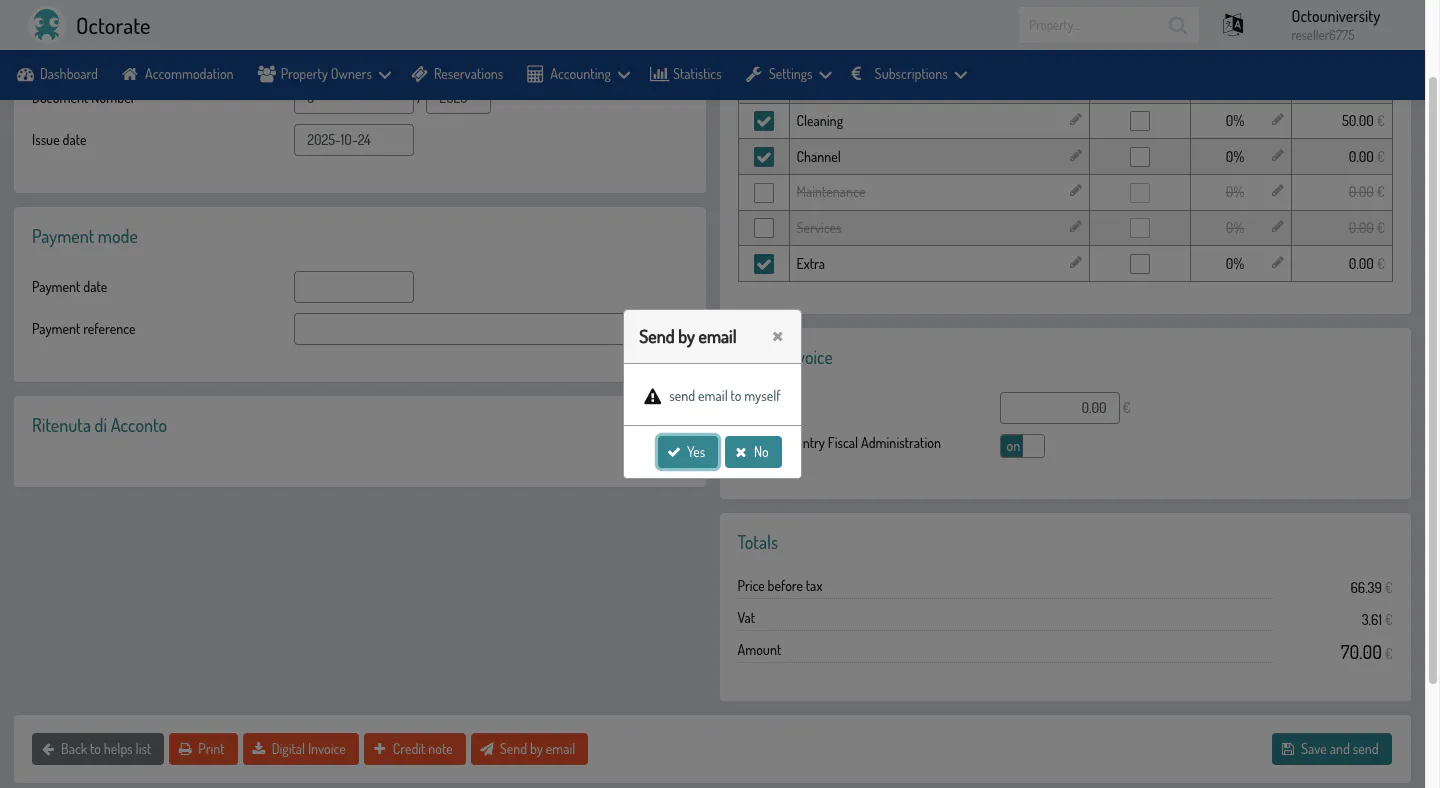Edit the Channel row name pencil

[x=1075, y=156]
